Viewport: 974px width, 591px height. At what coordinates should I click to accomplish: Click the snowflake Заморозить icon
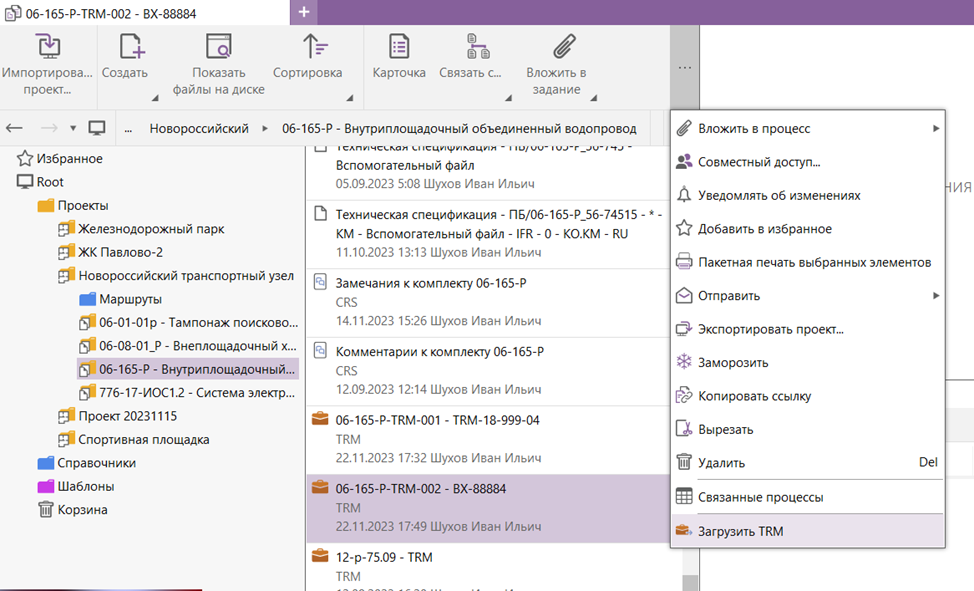point(684,362)
